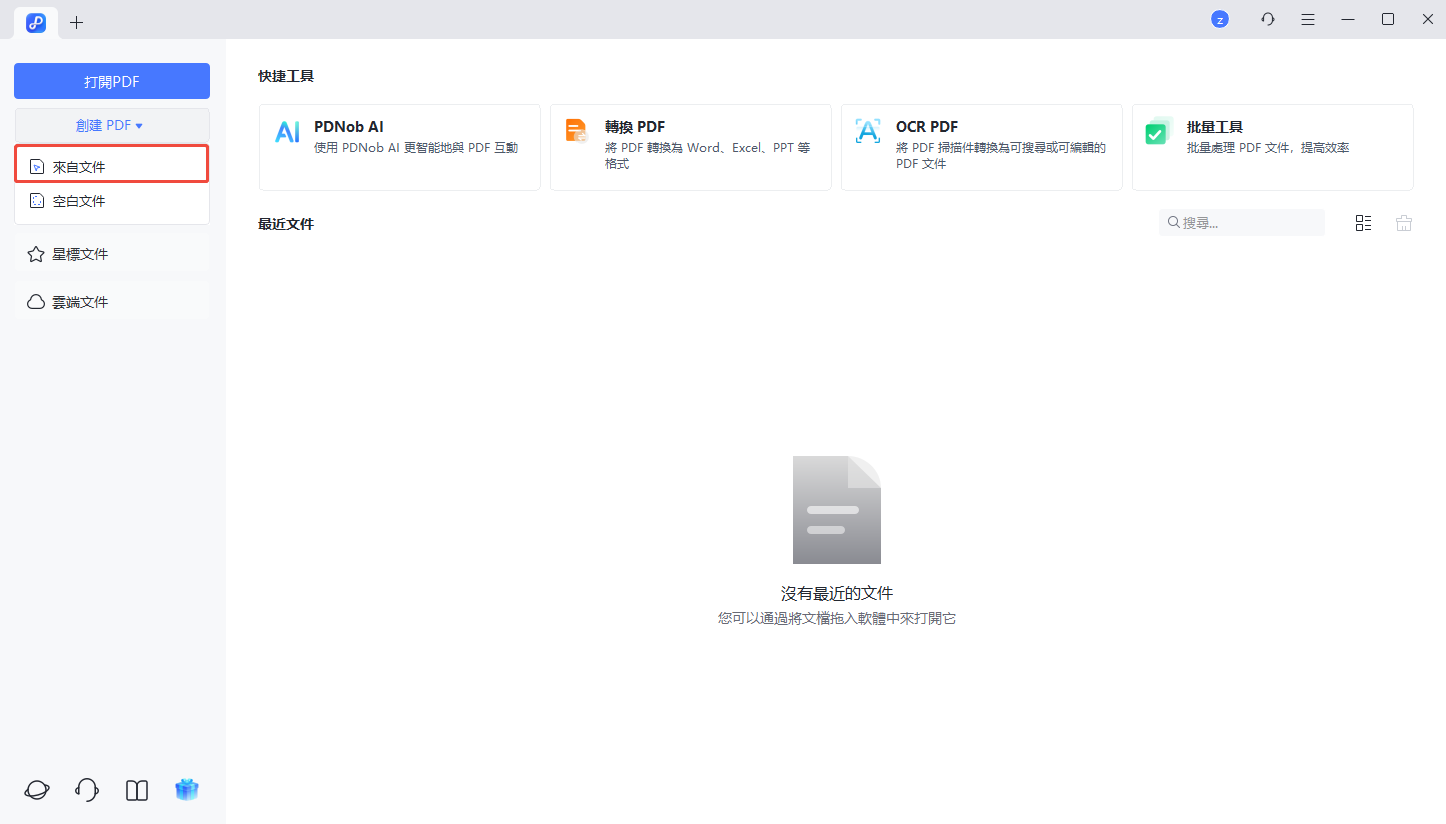Open the user guide book icon
The image size is (1446, 824).
click(137, 790)
